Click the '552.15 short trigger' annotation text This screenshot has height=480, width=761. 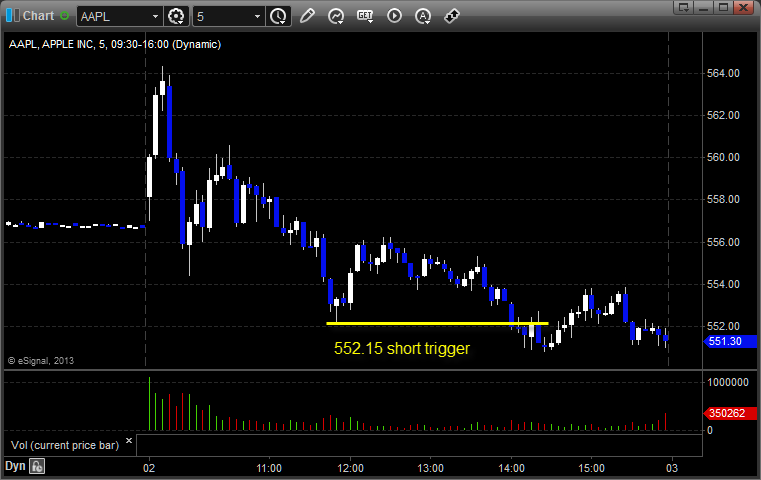[402, 348]
